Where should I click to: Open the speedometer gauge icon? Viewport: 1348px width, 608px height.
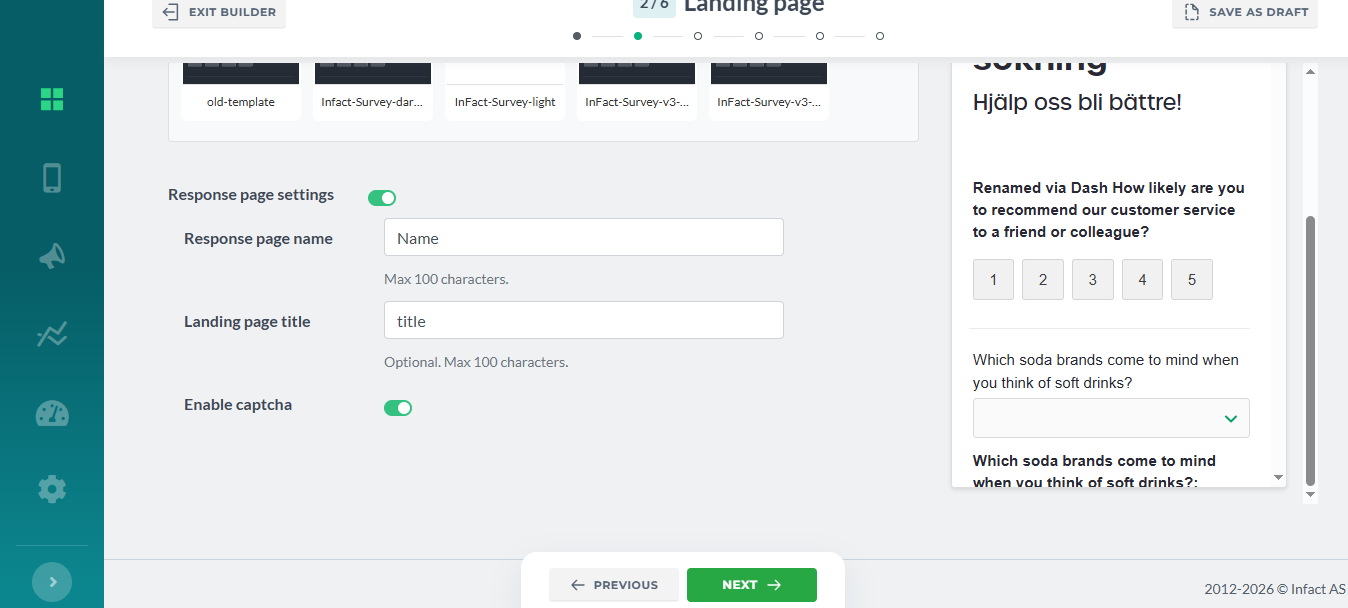tap(52, 413)
